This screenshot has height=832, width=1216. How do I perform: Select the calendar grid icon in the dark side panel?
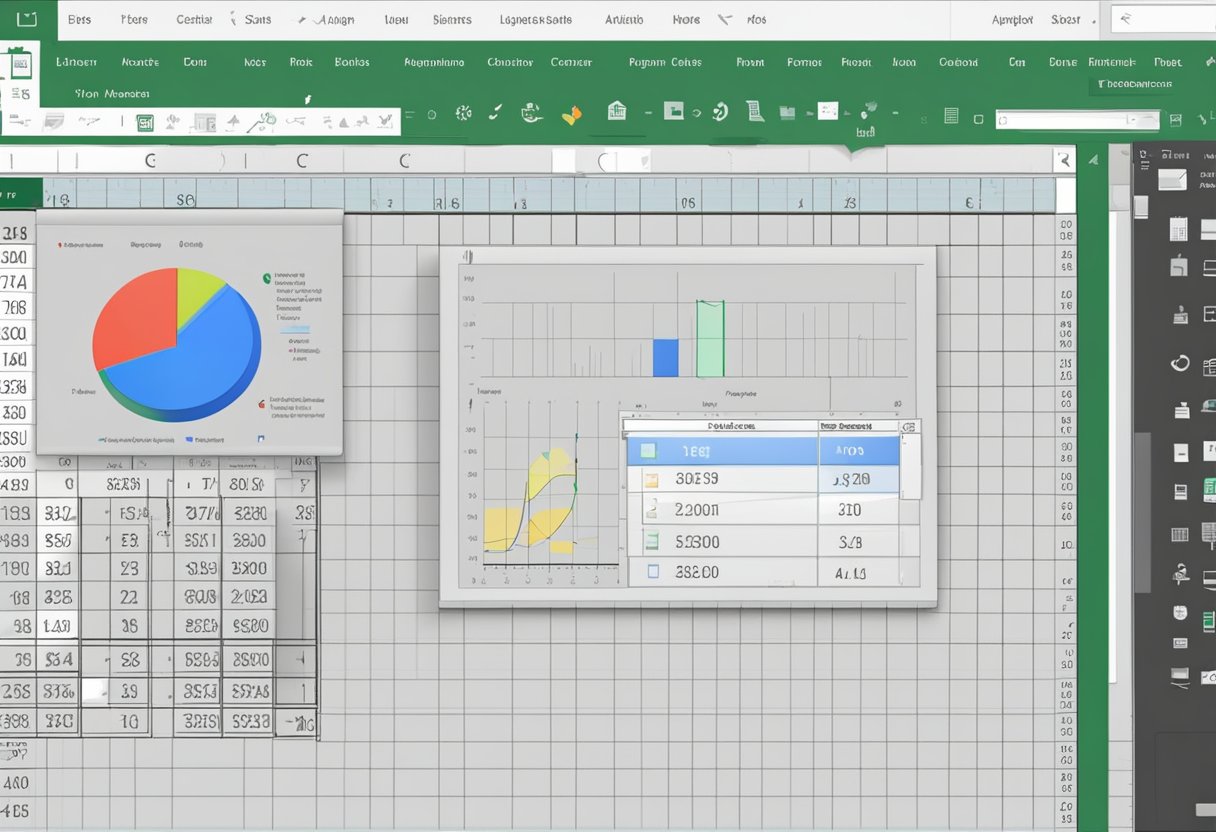[x=1179, y=228]
